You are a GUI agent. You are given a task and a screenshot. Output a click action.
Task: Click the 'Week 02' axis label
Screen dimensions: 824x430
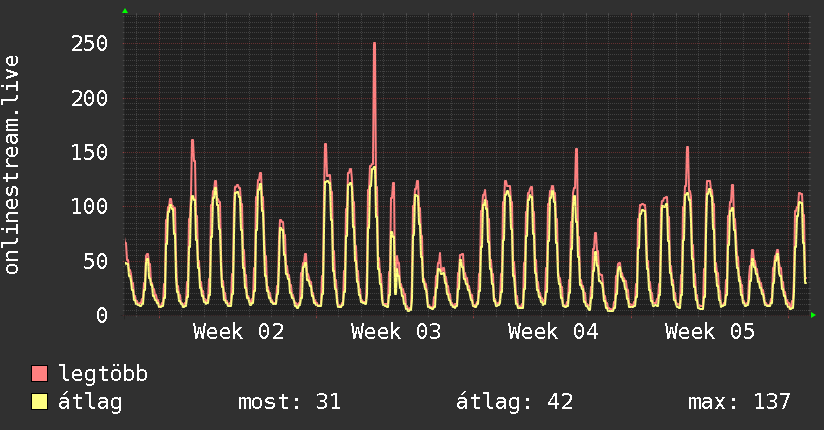click(x=239, y=332)
